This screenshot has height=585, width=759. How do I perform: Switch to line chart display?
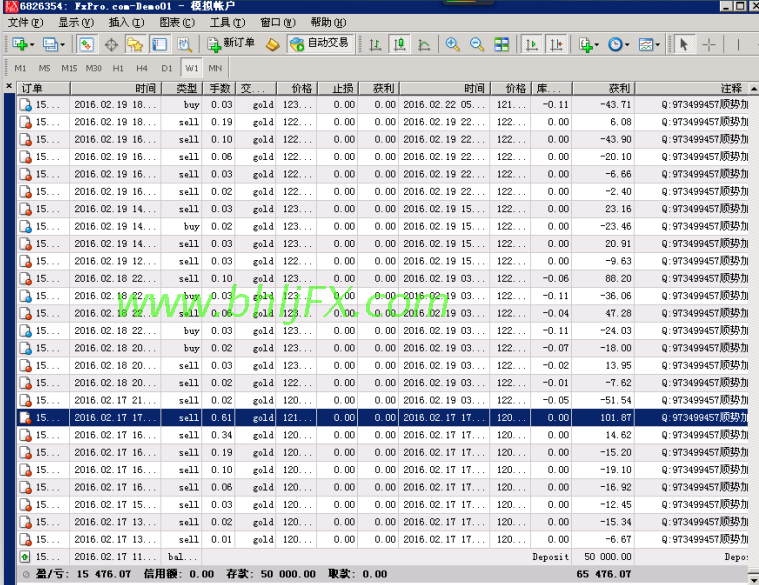pyautogui.click(x=424, y=45)
